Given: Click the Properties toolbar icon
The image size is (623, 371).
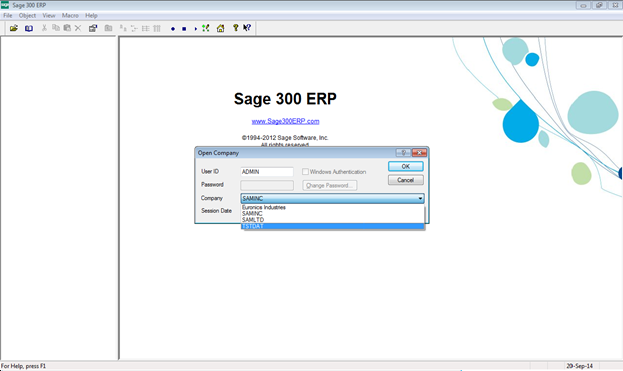Looking at the screenshot, I should pyautogui.click(x=93, y=28).
